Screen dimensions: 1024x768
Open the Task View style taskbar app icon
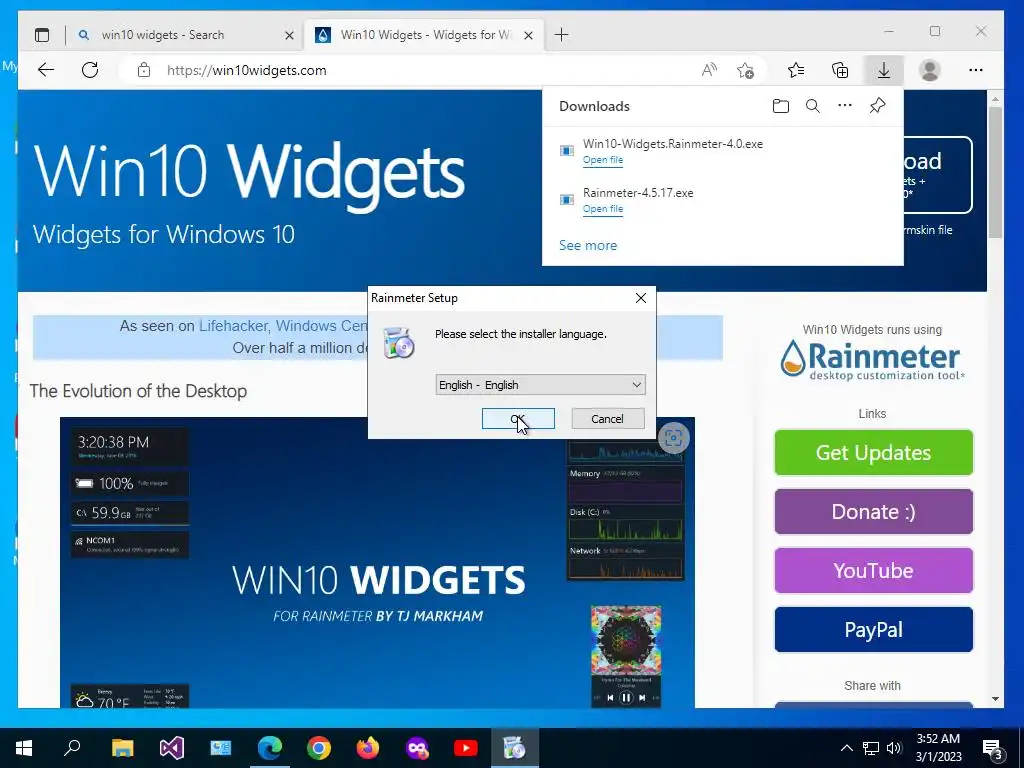click(x=220, y=748)
